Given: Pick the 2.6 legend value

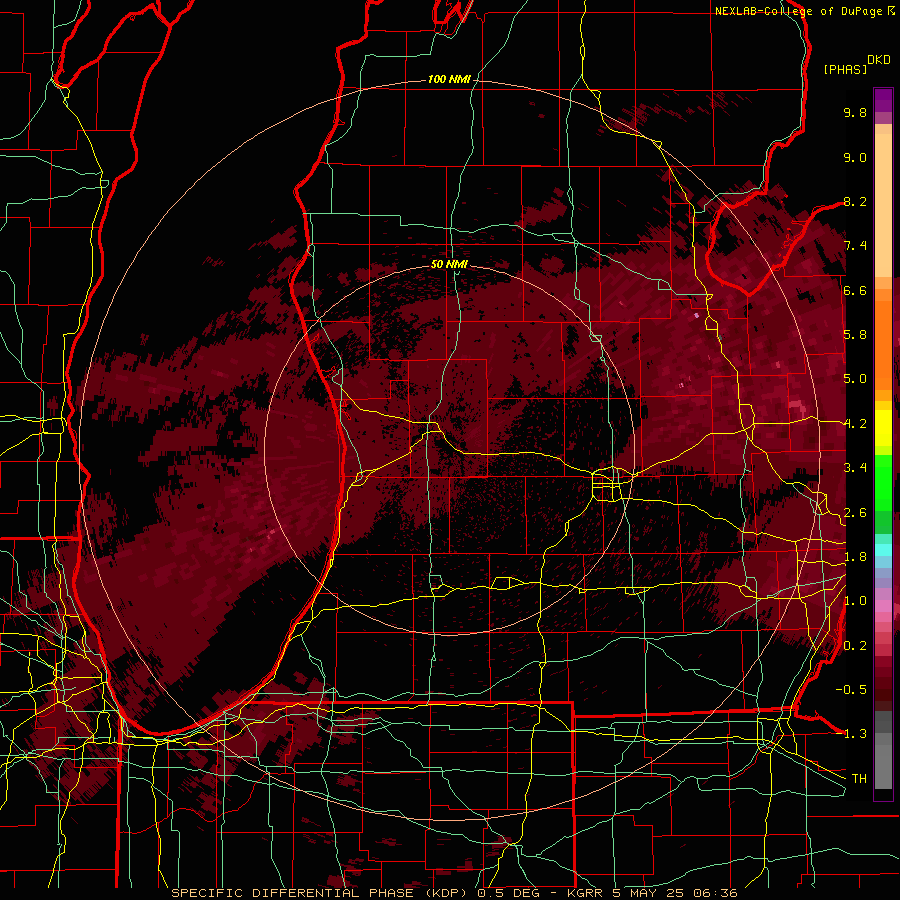Looking at the screenshot, I should [855, 512].
